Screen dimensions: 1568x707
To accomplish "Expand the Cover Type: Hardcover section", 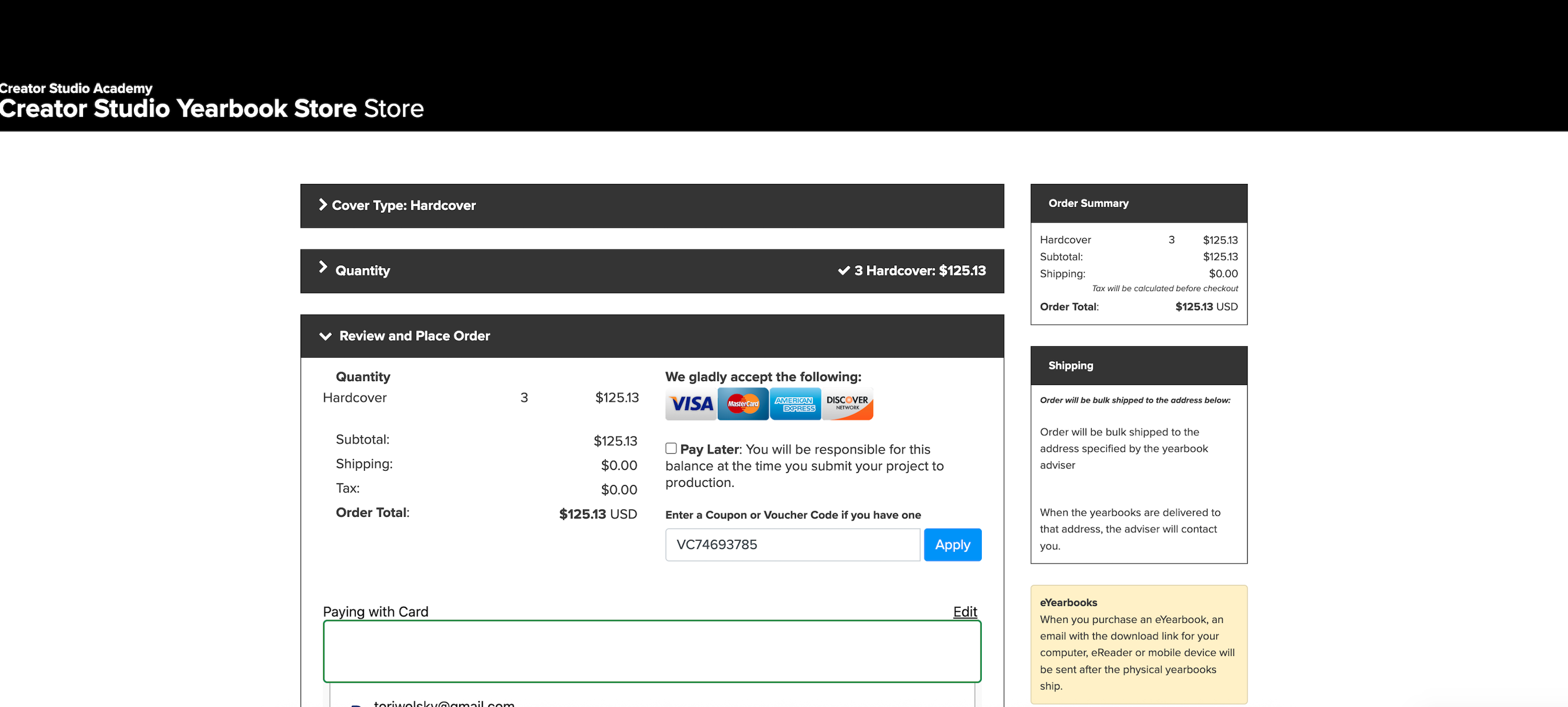I will click(x=652, y=206).
